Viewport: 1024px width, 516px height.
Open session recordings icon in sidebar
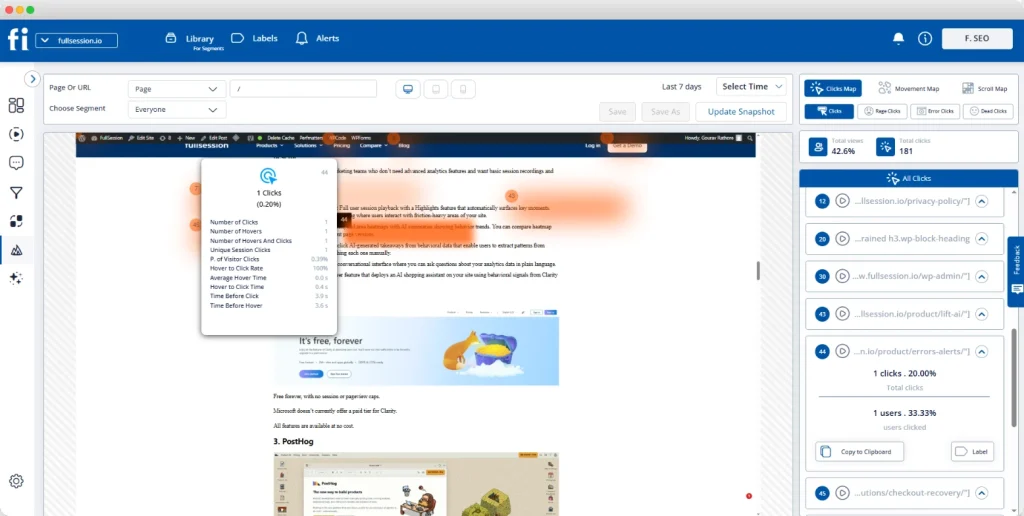pyautogui.click(x=16, y=135)
